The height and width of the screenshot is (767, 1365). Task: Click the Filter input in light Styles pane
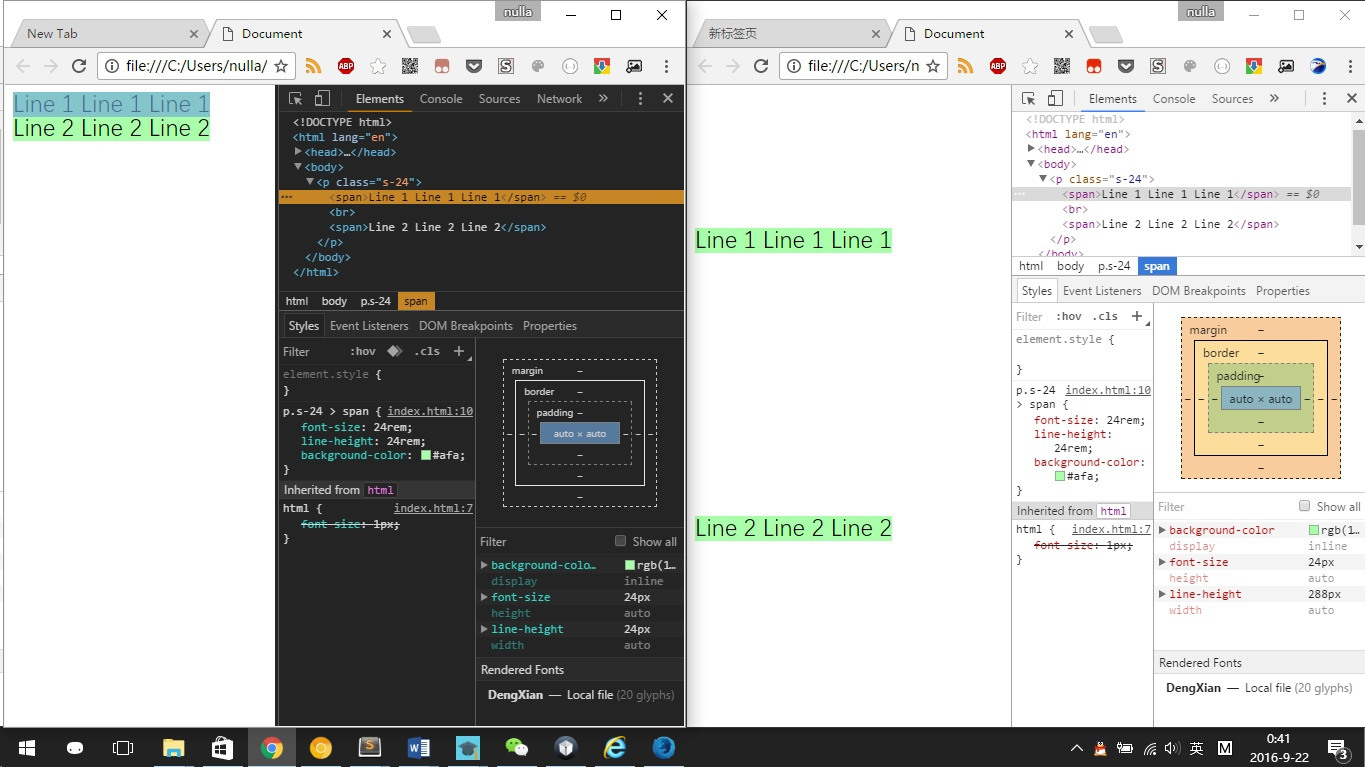point(1029,316)
